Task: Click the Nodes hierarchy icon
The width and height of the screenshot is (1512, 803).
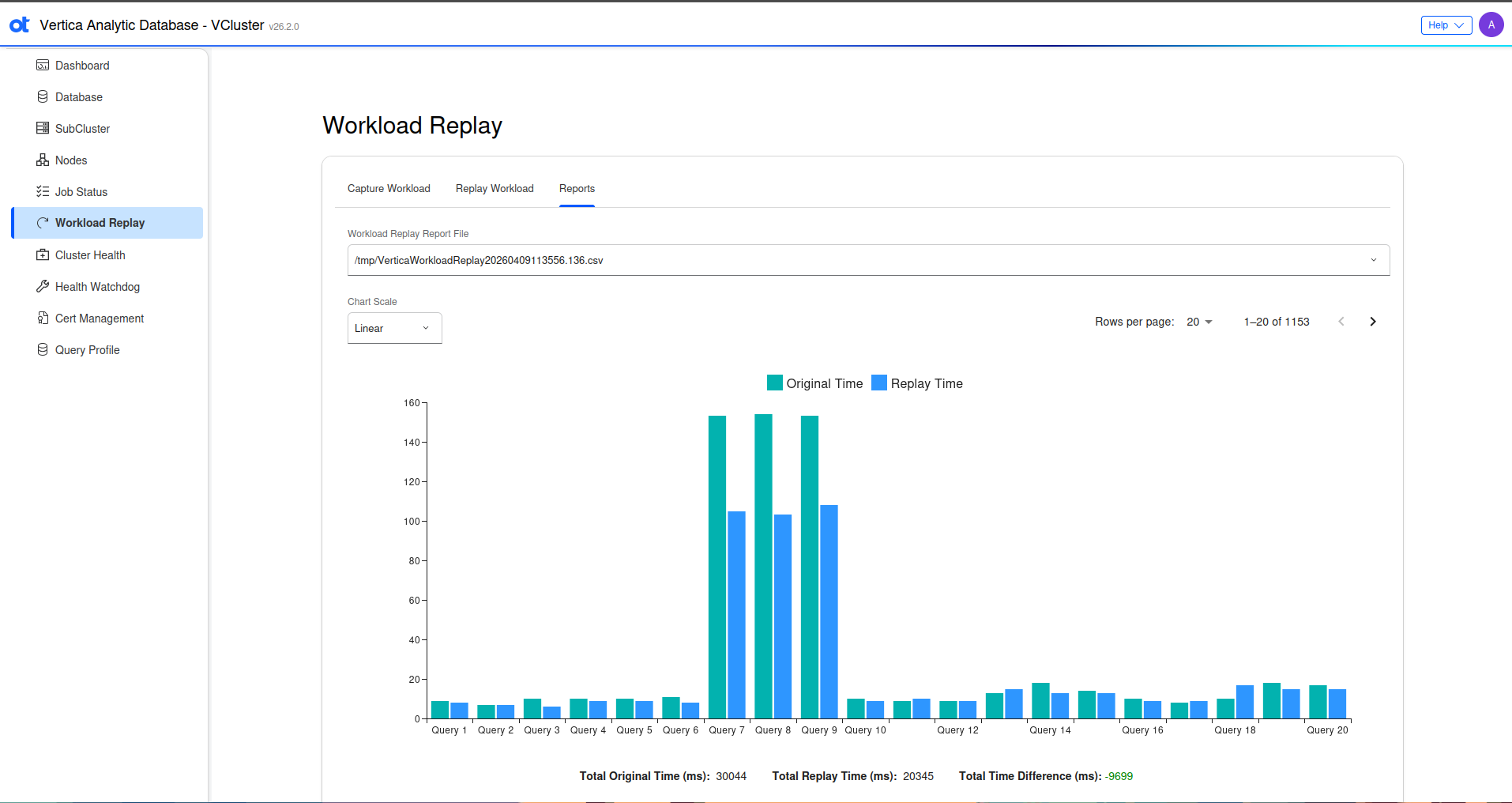Action: click(x=43, y=160)
